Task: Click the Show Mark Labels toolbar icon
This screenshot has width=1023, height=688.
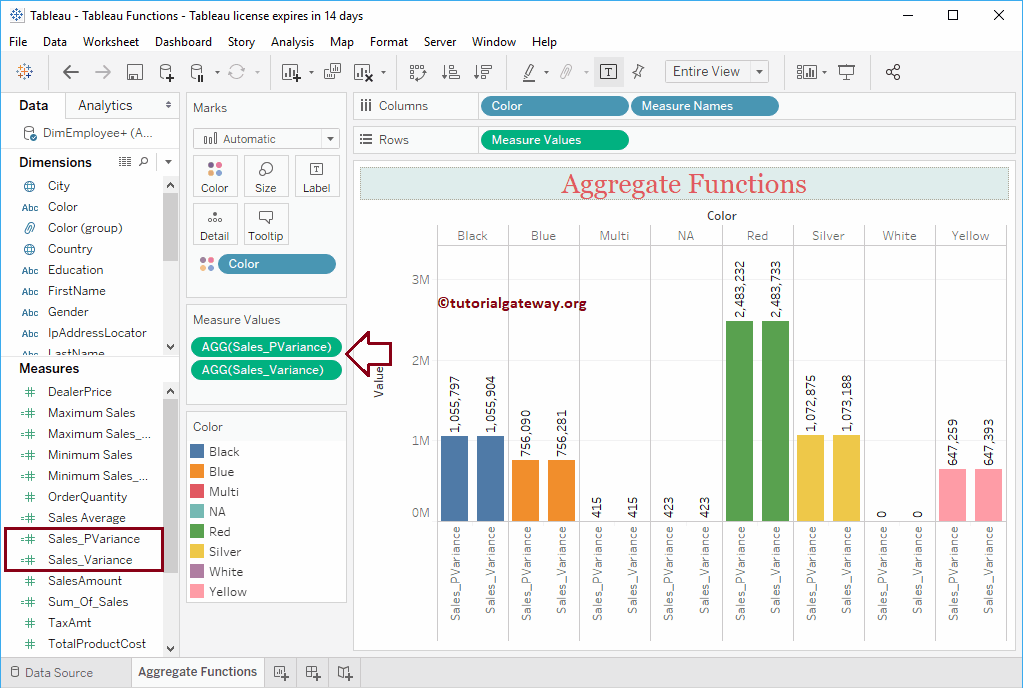Action: click(608, 72)
